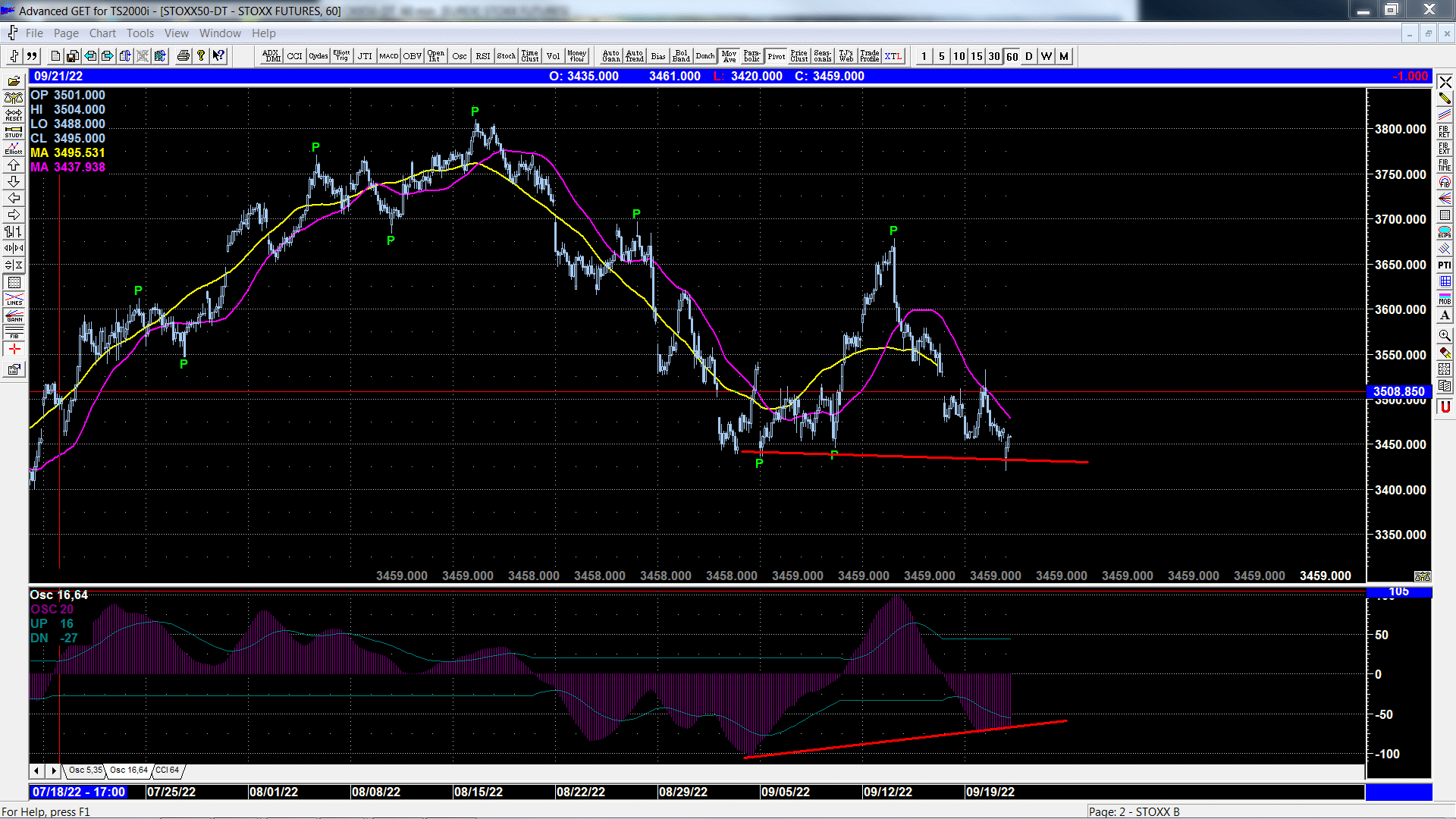
Task: Click the Auto Gann button
Action: coord(610,56)
